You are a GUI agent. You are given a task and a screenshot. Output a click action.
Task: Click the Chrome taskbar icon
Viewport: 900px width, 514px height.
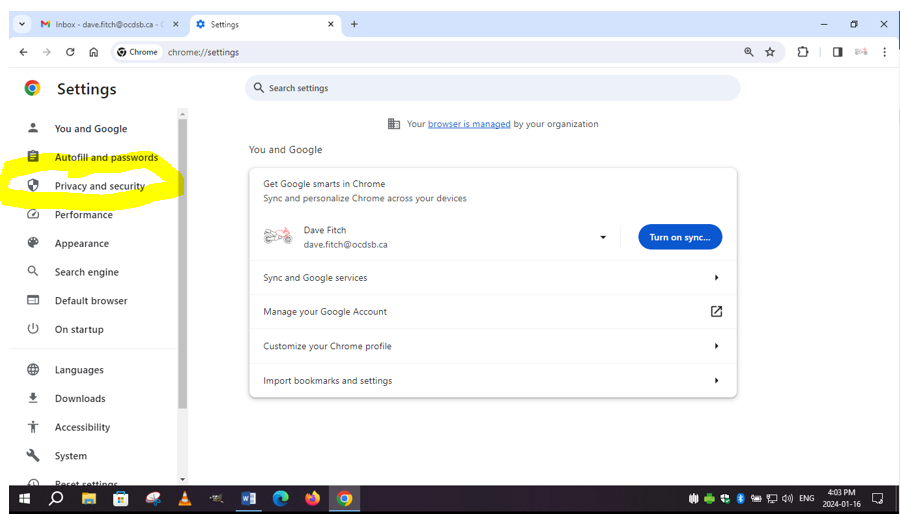(344, 499)
